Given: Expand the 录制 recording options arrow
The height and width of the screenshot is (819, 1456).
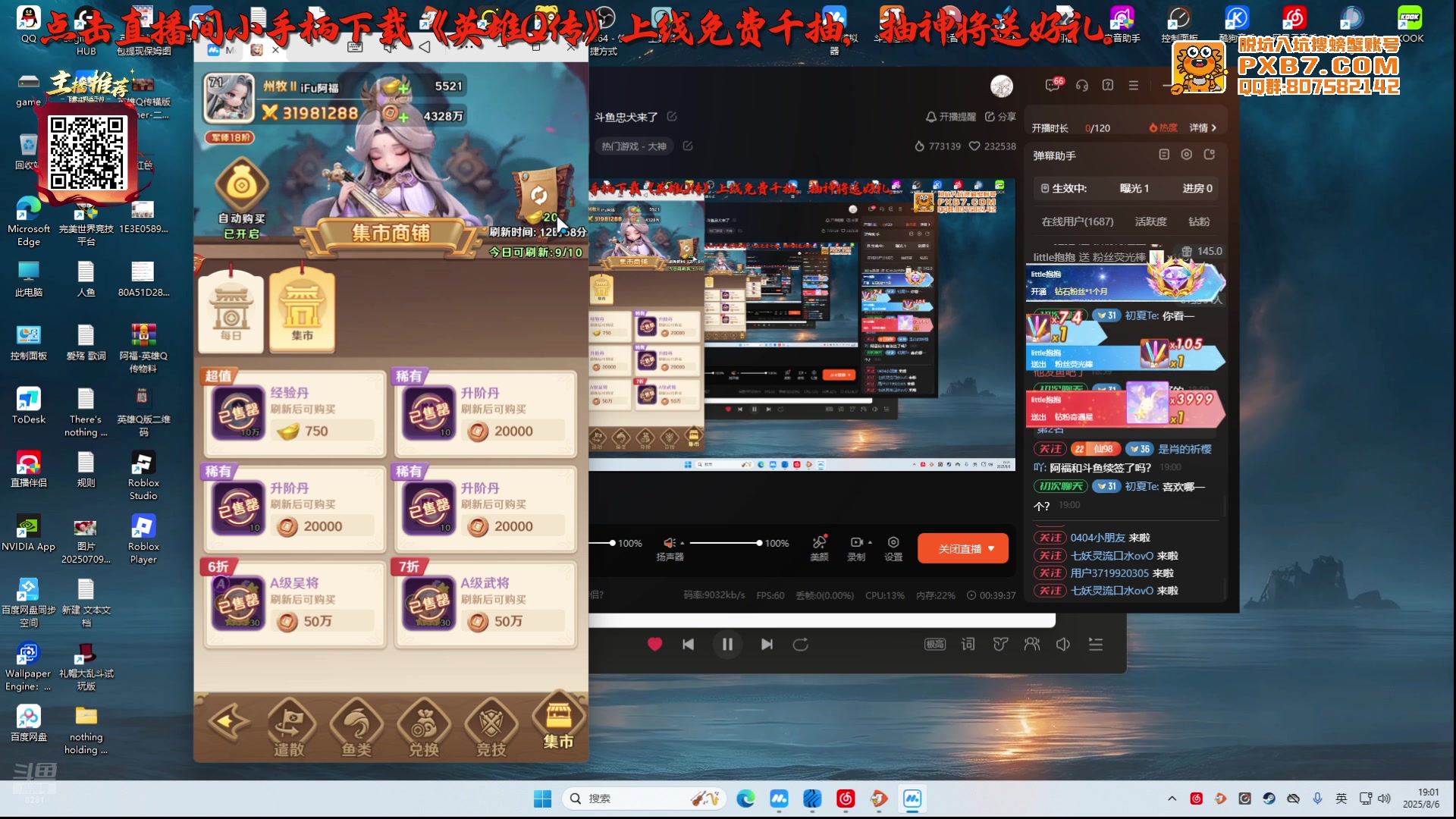Looking at the screenshot, I should [870, 543].
